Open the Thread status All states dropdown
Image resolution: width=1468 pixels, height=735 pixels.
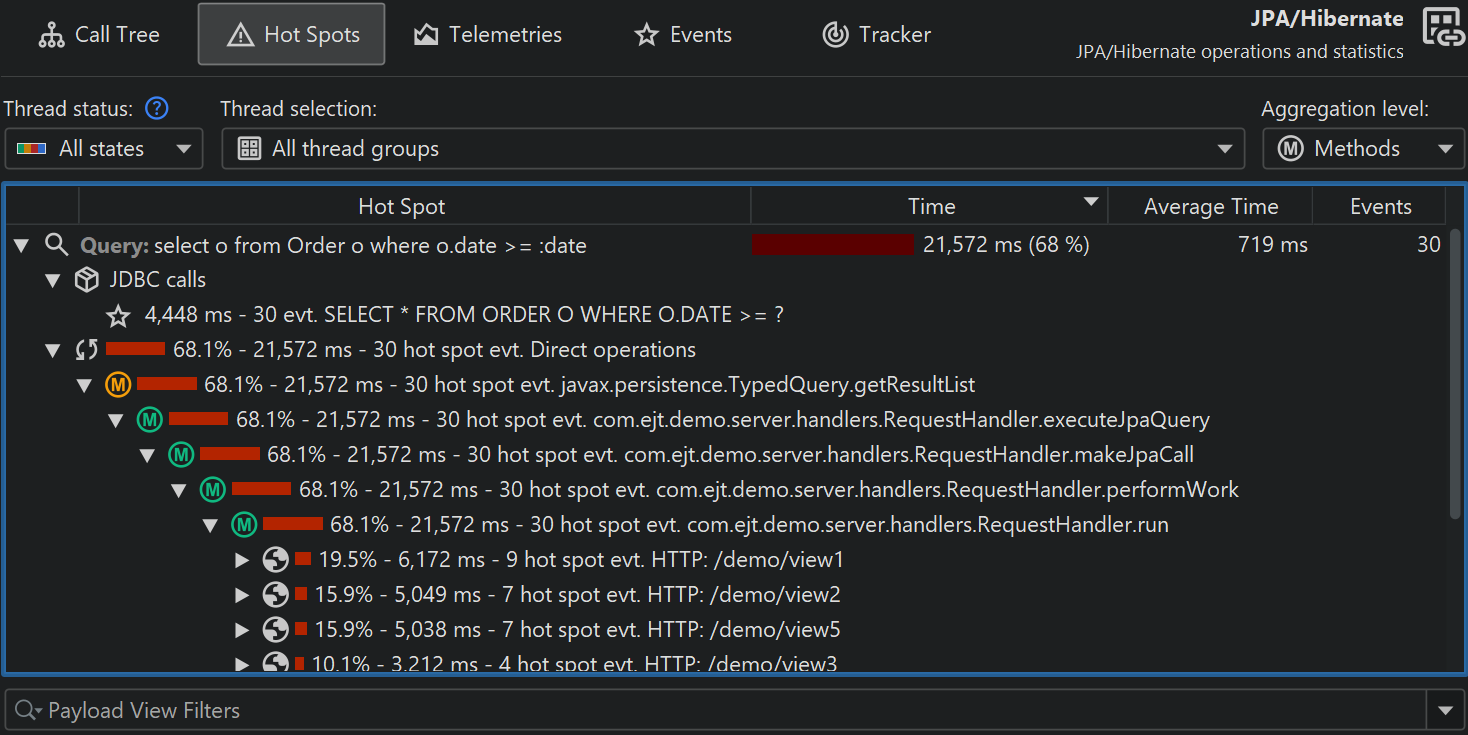point(103,149)
